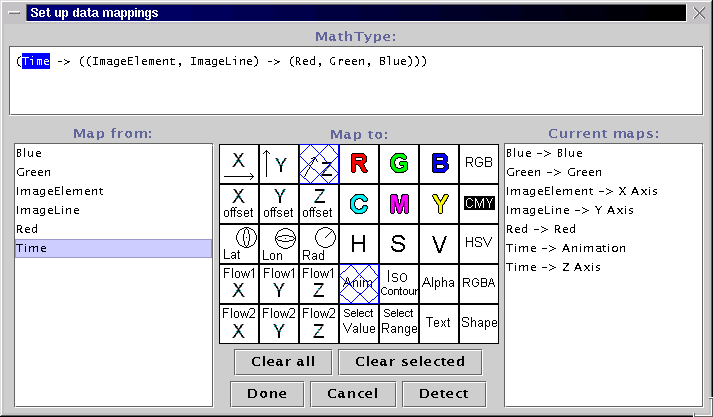Viewport: 713px width, 417px height.
Task: Click the Clear selected button
Action: click(x=410, y=362)
